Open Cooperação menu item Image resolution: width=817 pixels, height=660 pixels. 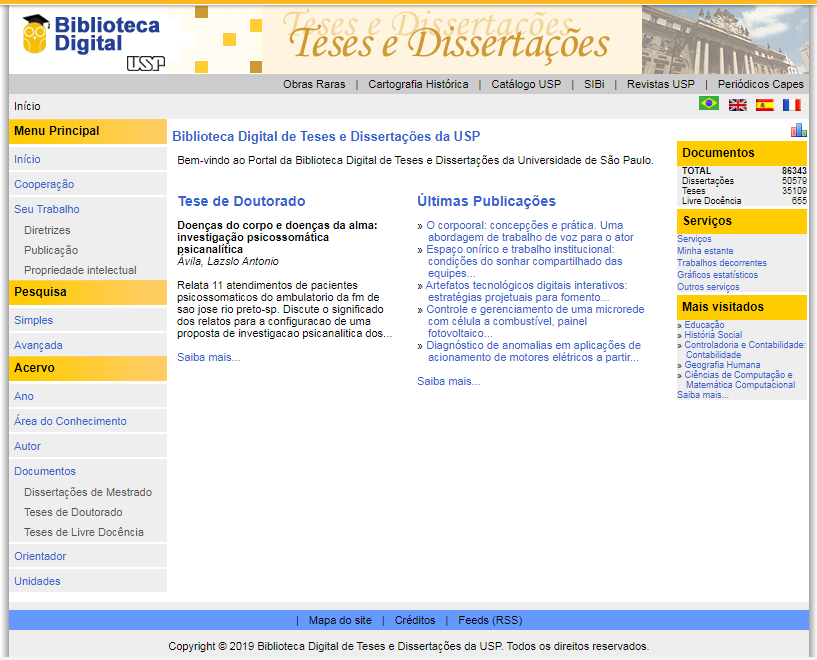(44, 184)
